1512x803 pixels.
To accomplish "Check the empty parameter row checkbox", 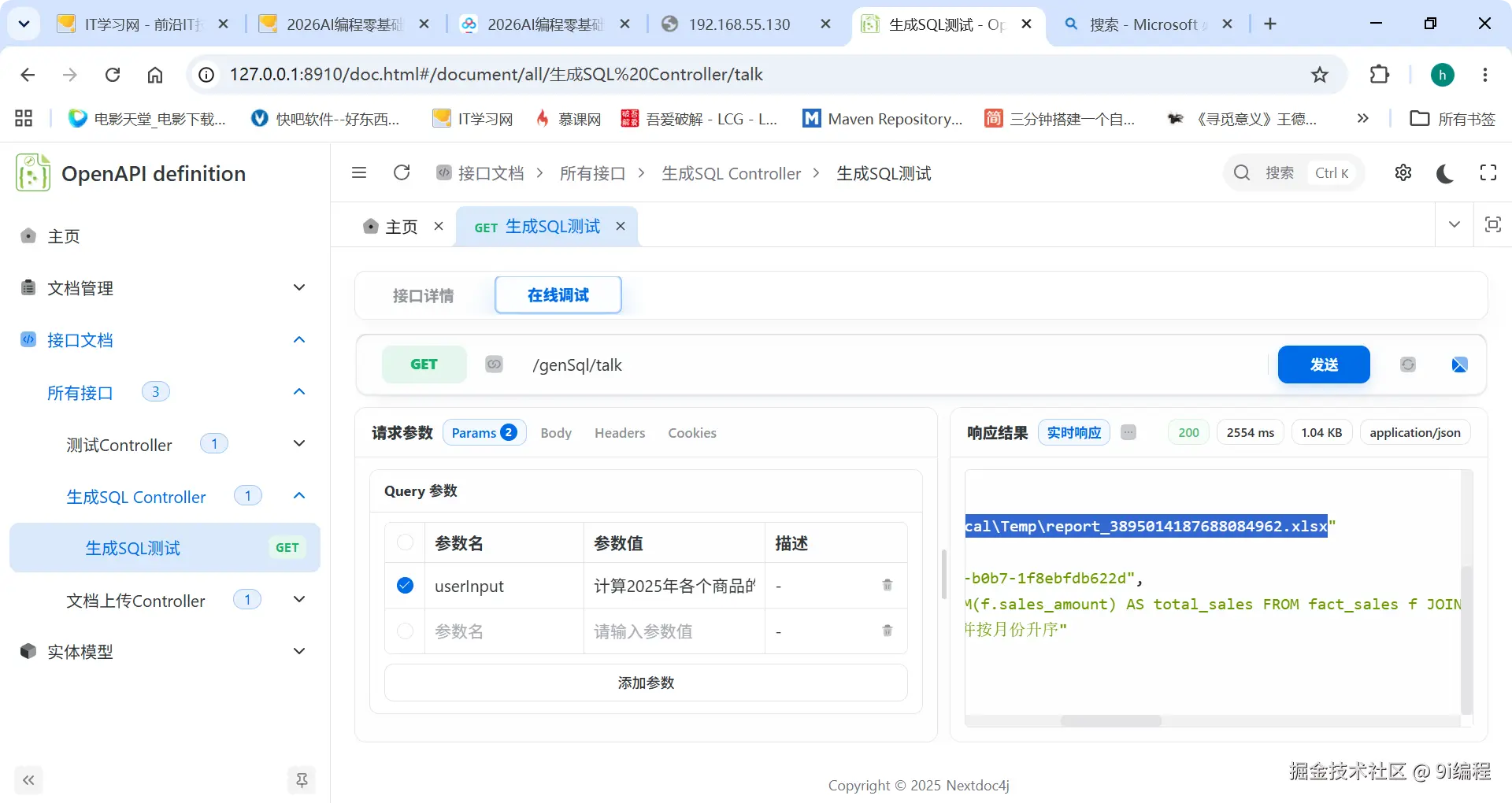I will click(x=405, y=631).
